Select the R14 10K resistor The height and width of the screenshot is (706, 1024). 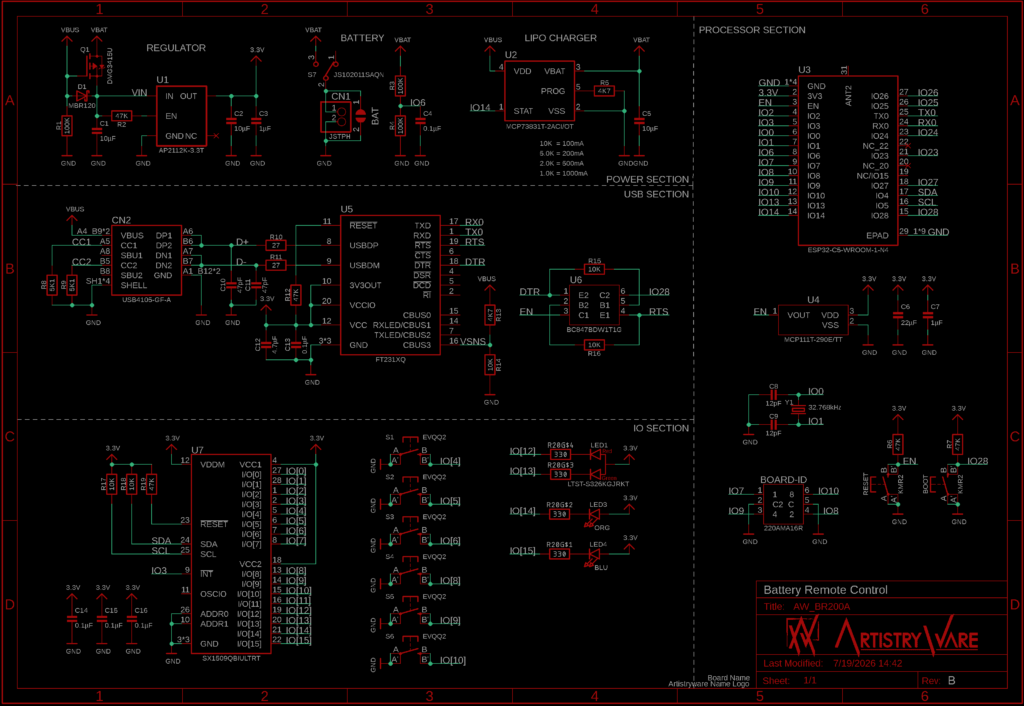click(490, 365)
